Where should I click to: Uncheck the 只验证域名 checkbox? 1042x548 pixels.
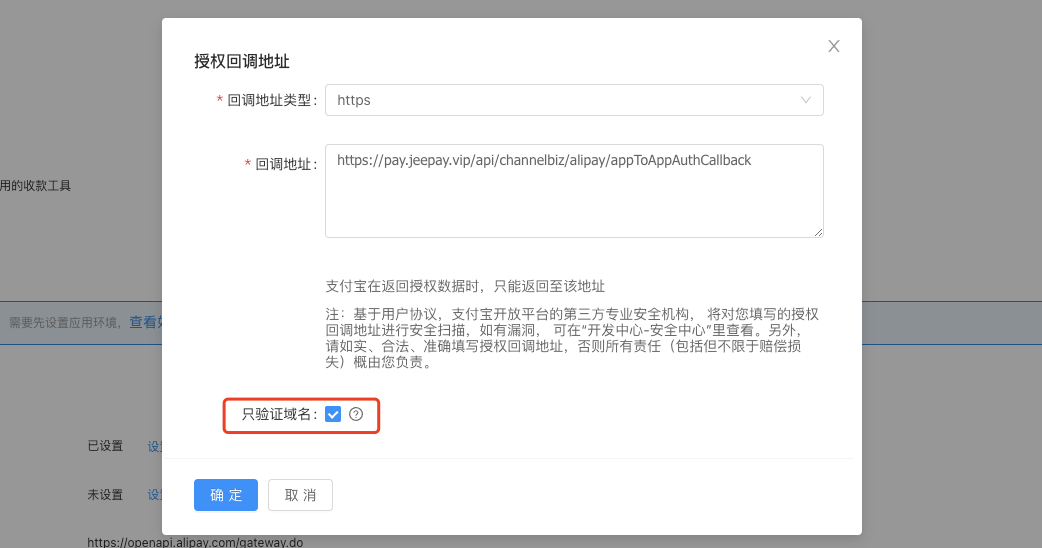coord(333,414)
